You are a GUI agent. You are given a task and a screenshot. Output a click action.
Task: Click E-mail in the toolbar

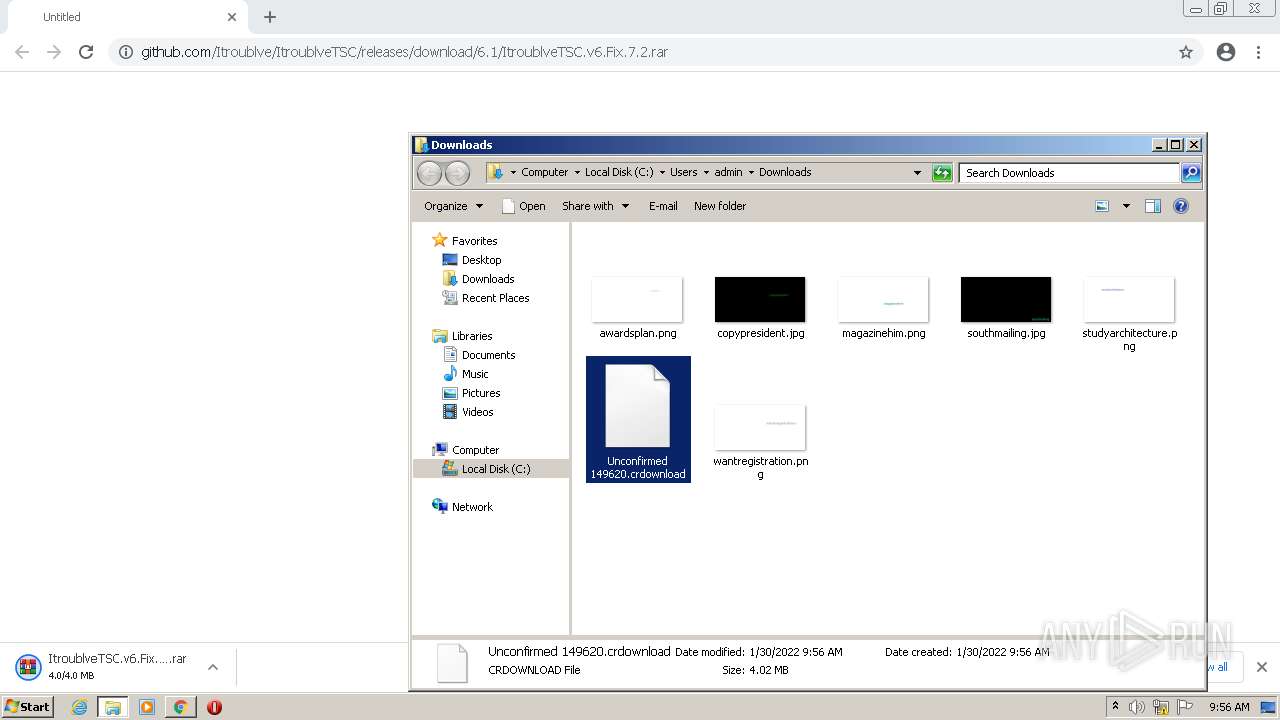[x=663, y=206]
